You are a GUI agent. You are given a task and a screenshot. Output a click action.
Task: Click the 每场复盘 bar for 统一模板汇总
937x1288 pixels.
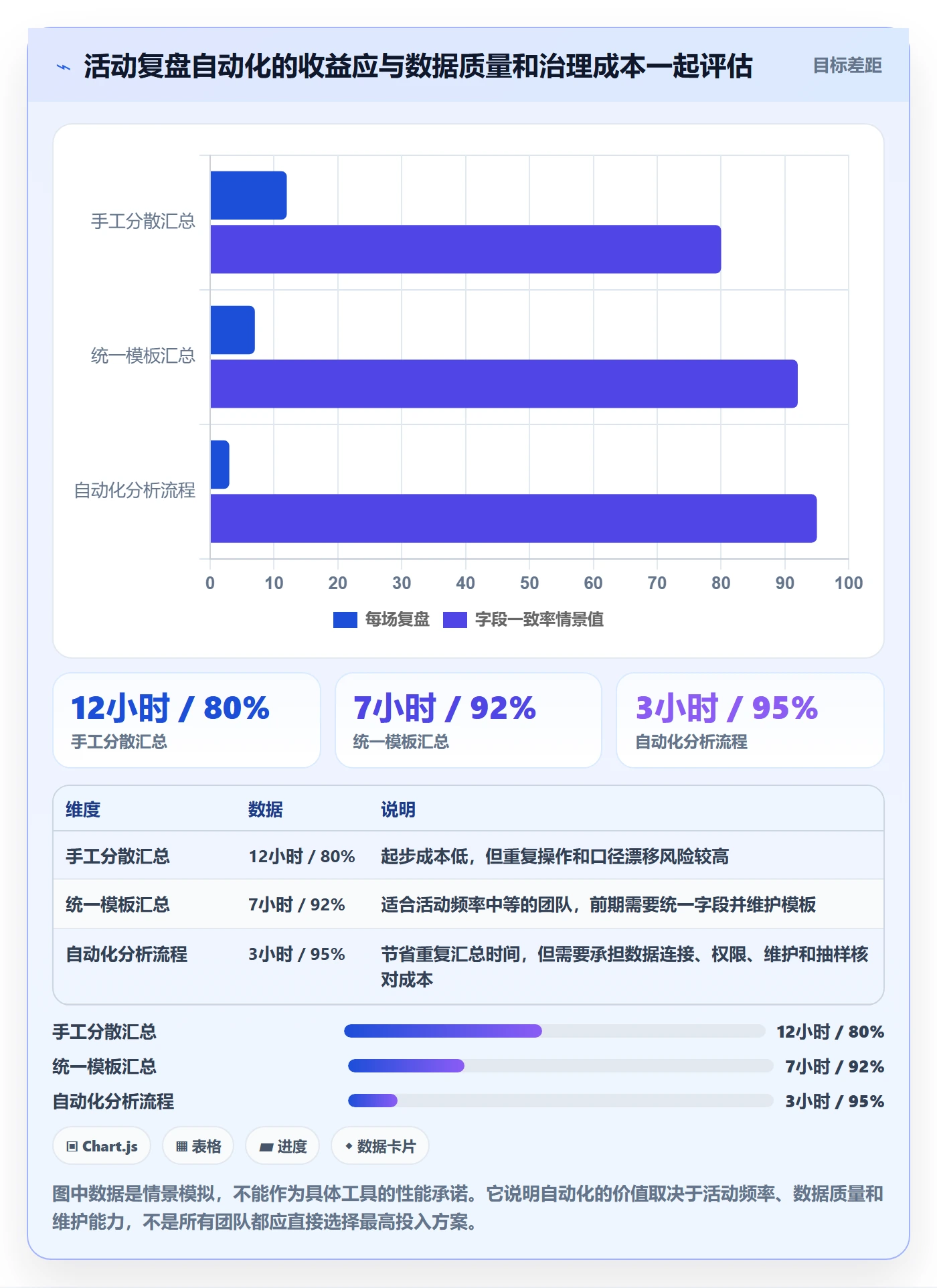[x=232, y=330]
